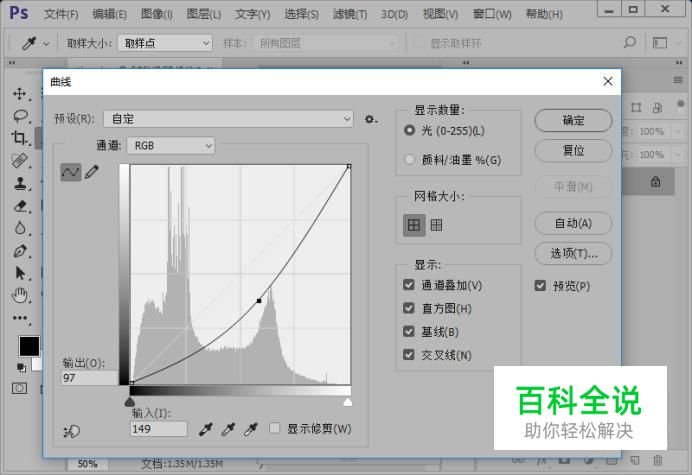Select the Move tool
692x475 pixels.
pos(19,93)
